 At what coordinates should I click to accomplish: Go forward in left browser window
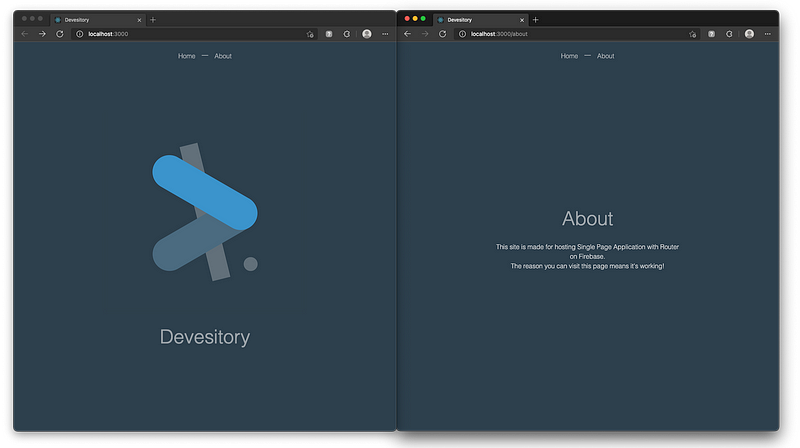pyautogui.click(x=42, y=34)
